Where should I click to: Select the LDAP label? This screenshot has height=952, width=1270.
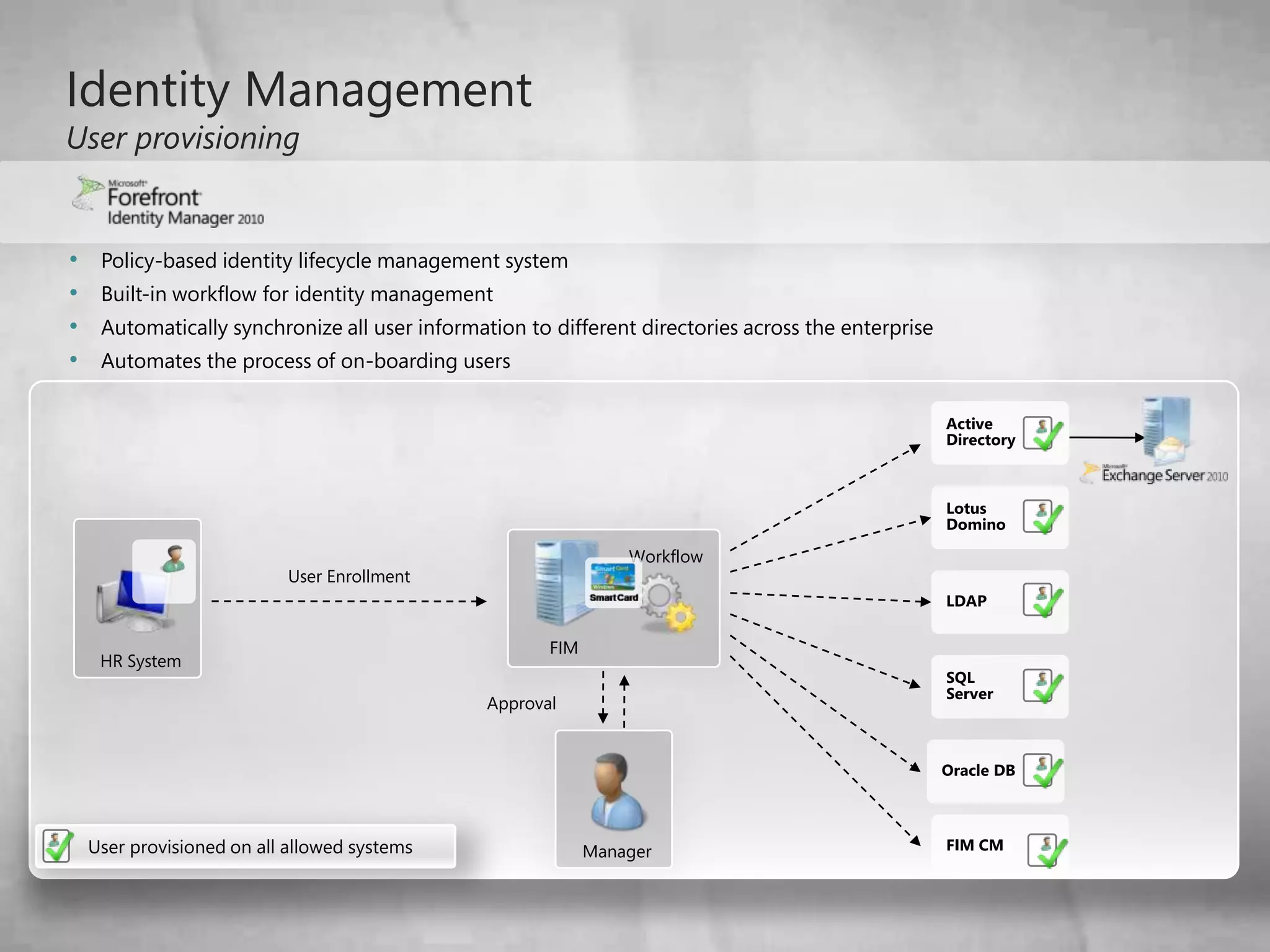(x=966, y=601)
